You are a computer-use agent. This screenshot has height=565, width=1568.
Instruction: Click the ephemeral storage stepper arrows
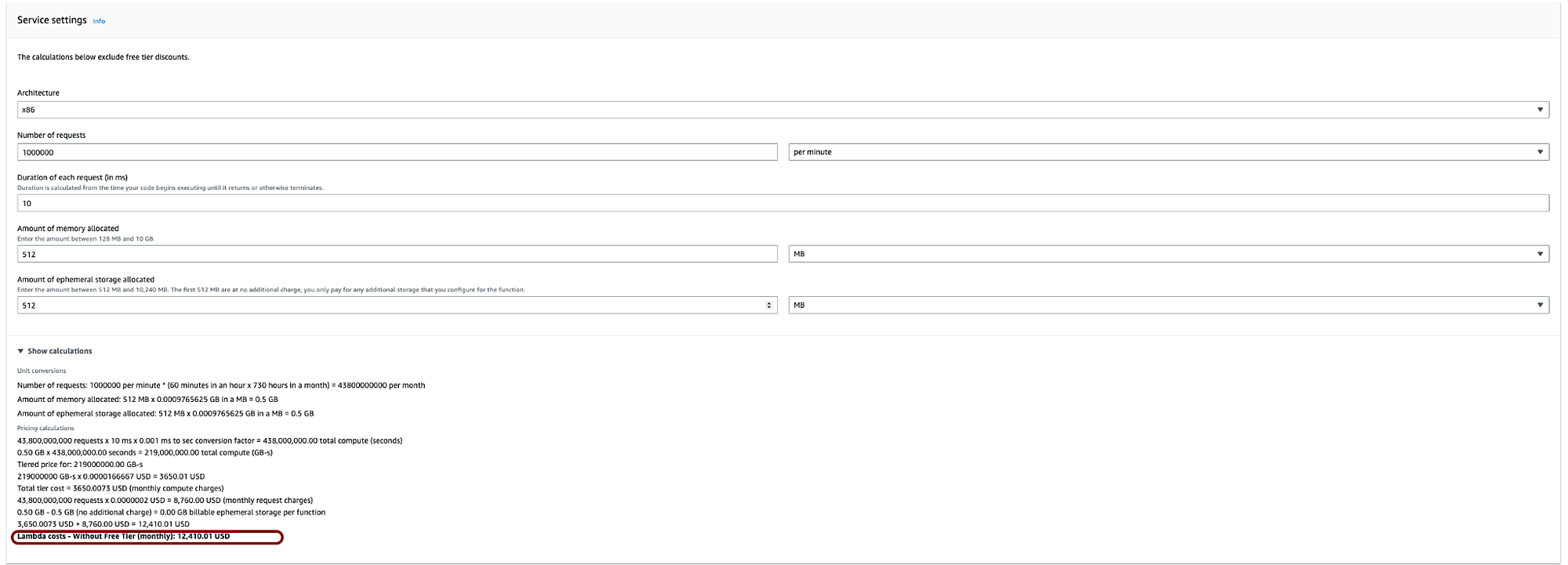tap(768, 305)
